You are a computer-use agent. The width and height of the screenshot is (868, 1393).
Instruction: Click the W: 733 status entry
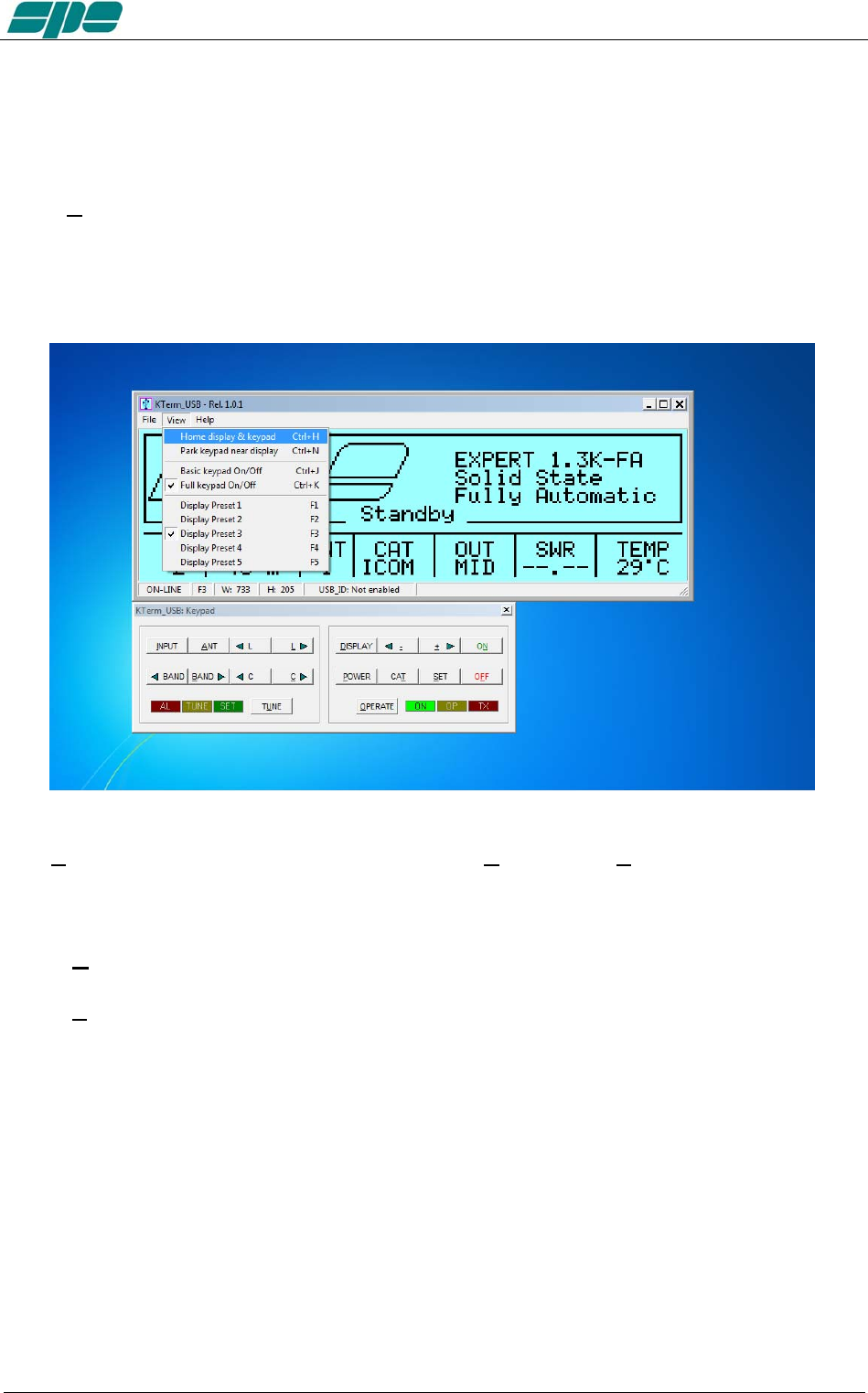pos(236,590)
